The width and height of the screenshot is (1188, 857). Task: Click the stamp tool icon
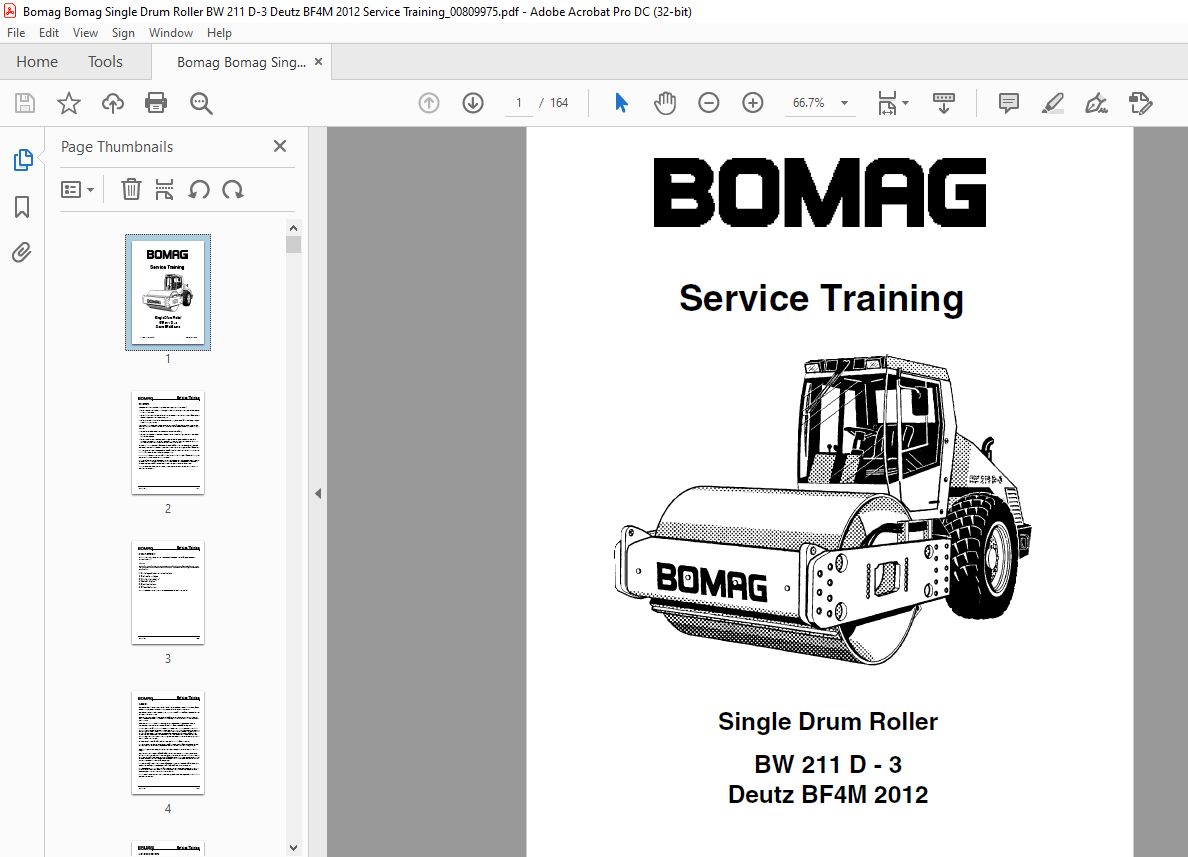(x=1140, y=103)
